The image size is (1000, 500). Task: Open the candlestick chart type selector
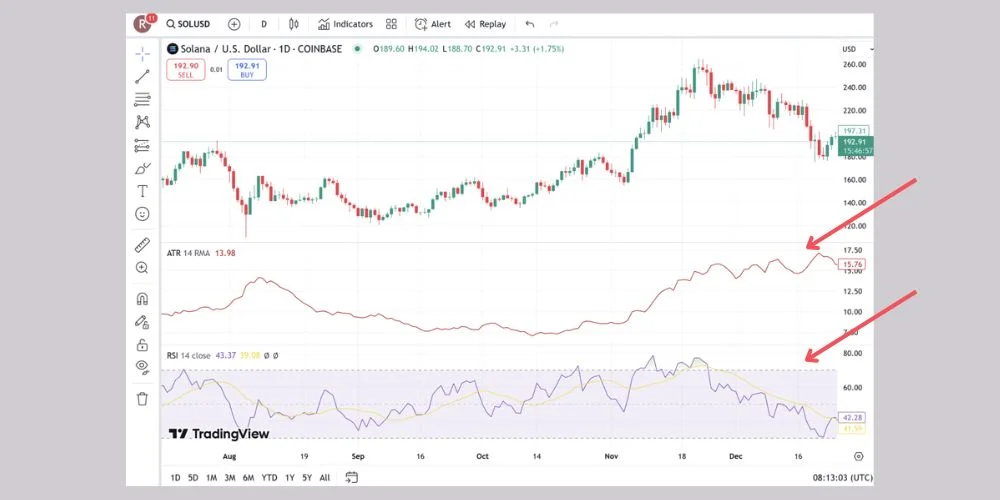[293, 24]
